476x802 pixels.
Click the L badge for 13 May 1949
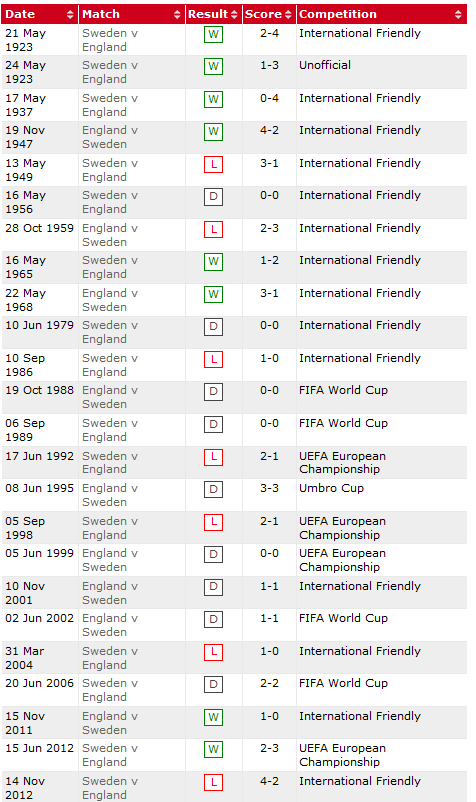click(213, 165)
